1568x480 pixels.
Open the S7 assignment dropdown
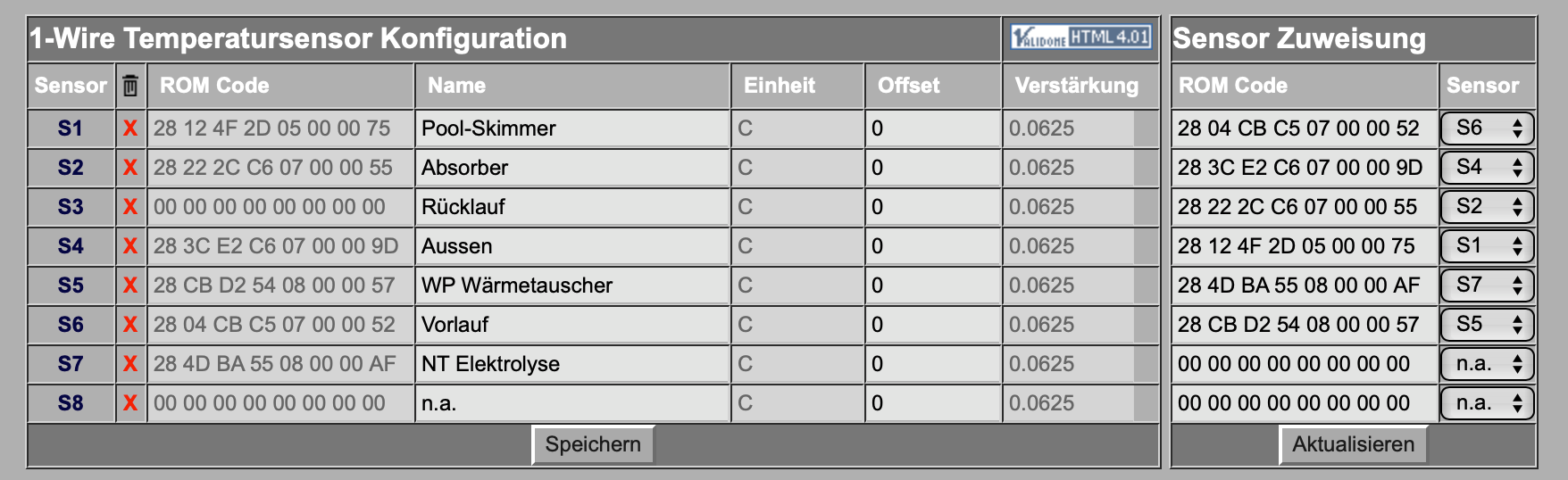point(1487,286)
